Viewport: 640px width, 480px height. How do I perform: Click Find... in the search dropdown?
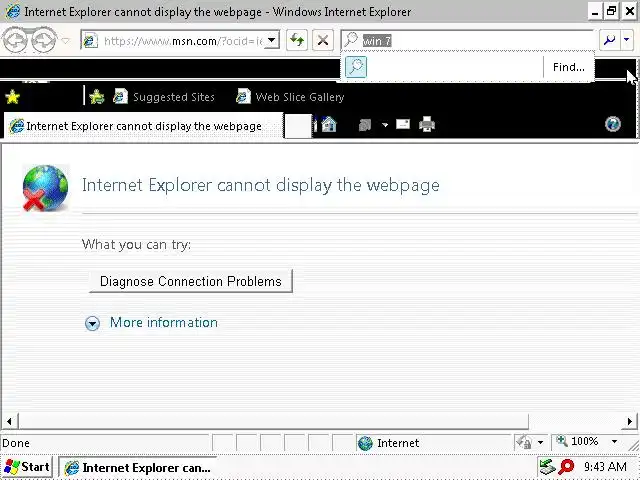[569, 67]
